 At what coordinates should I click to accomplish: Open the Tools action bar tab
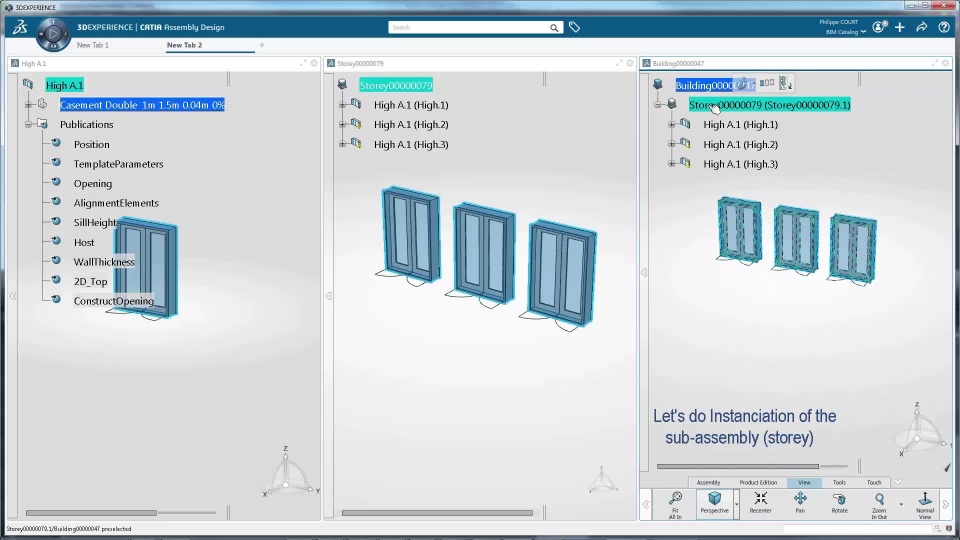pos(839,482)
